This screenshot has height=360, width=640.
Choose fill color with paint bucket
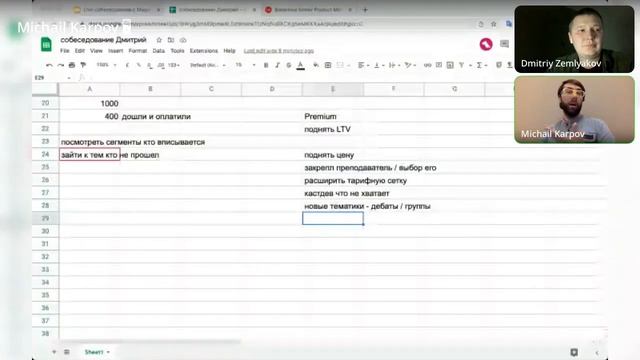(316, 65)
